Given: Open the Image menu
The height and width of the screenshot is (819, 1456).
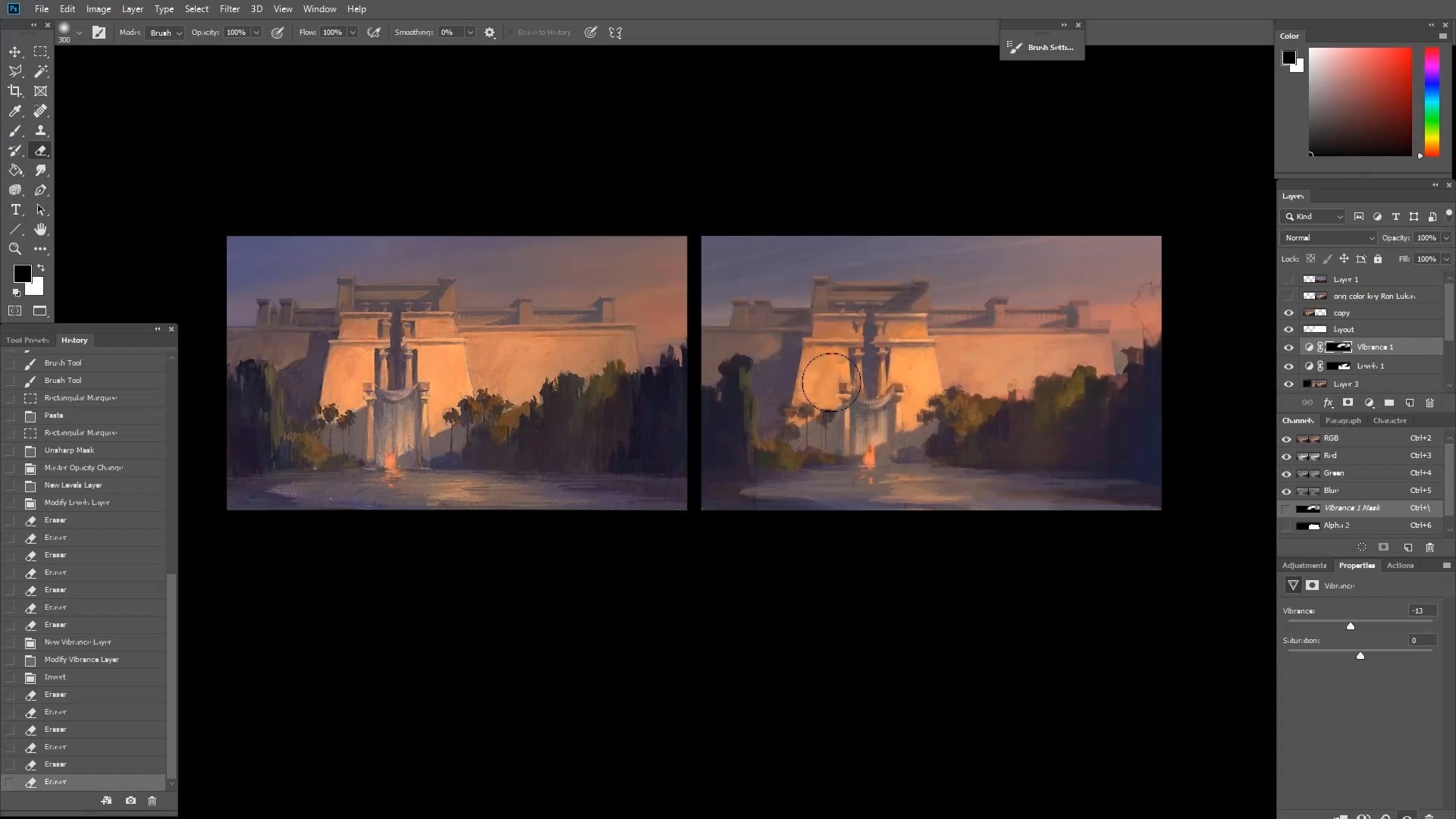Looking at the screenshot, I should 99,9.
